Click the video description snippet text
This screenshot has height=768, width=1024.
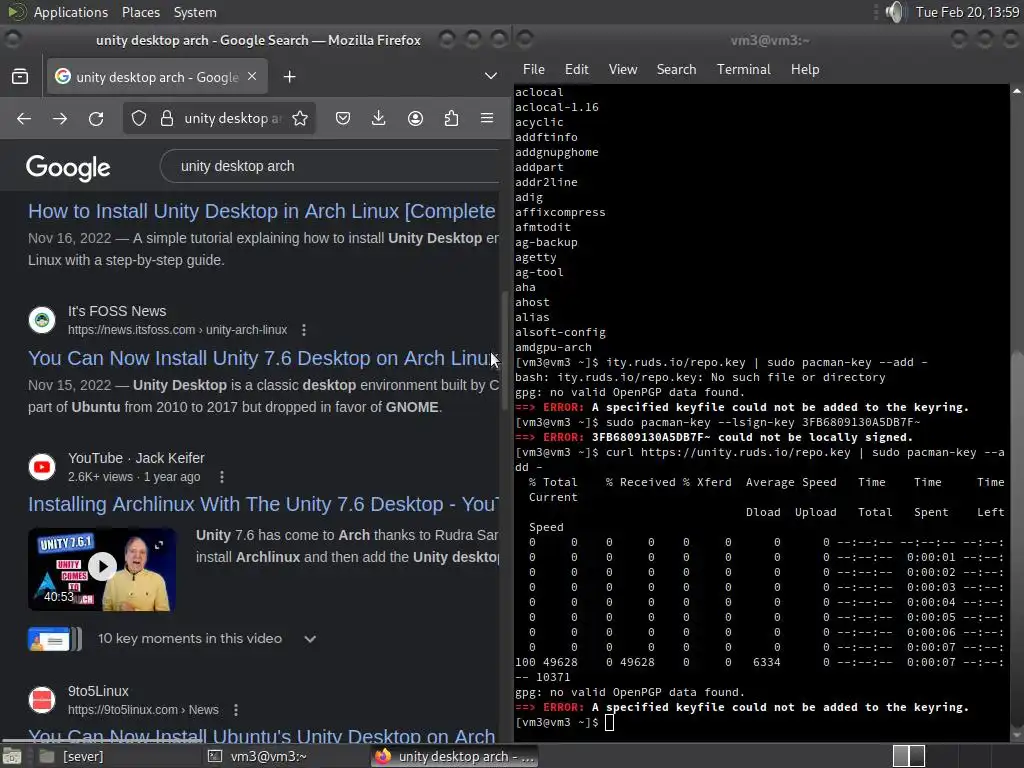click(347, 546)
